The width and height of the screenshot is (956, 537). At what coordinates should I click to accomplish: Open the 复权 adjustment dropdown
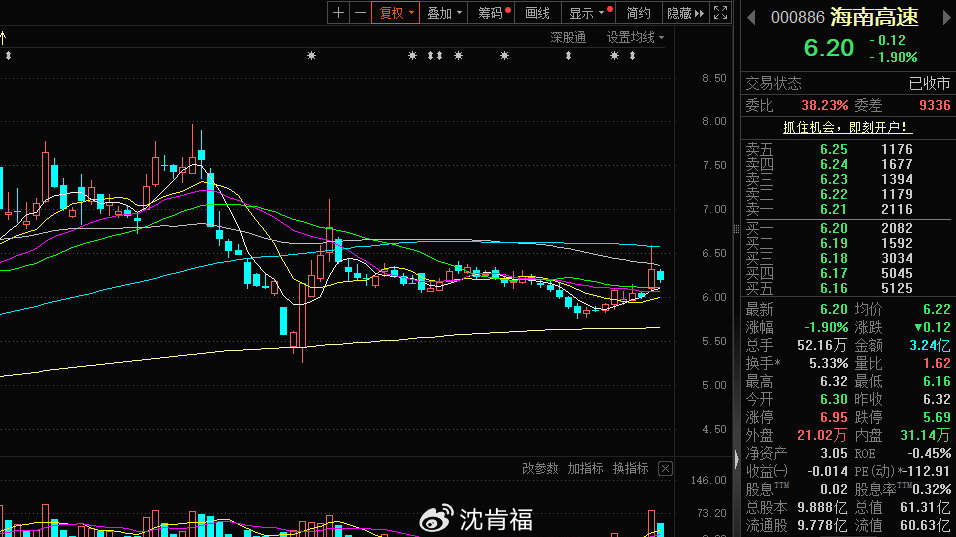click(396, 13)
